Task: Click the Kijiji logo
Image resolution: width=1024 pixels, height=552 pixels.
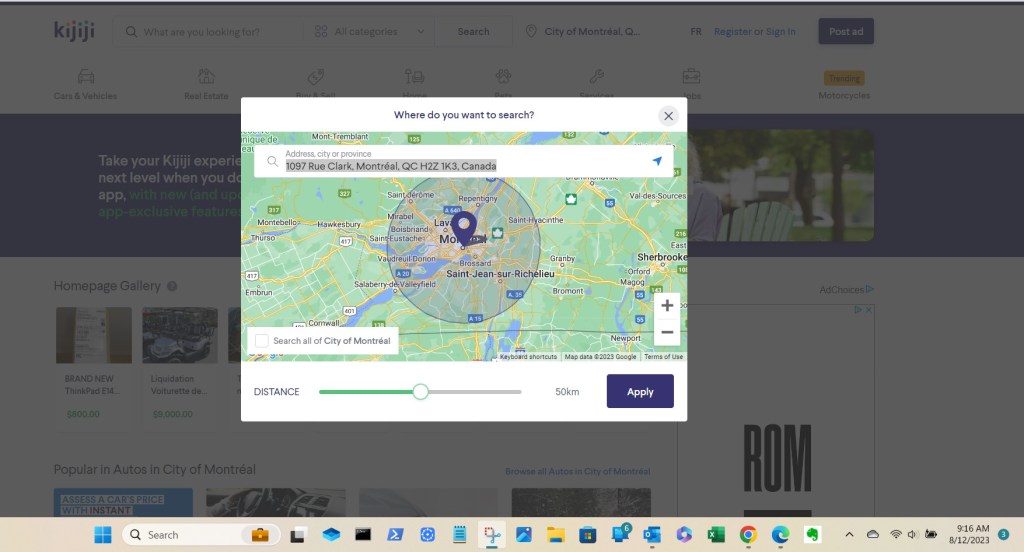Action: (72, 31)
